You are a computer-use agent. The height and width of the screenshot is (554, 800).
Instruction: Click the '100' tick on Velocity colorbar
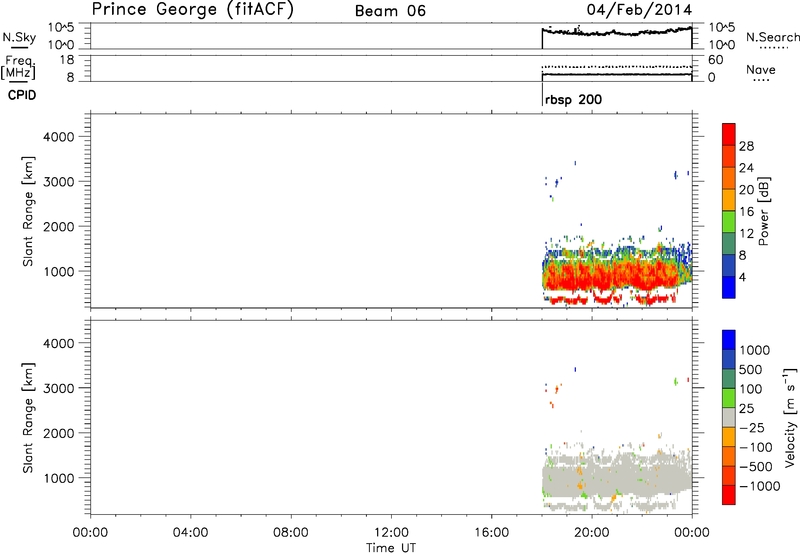click(x=751, y=389)
